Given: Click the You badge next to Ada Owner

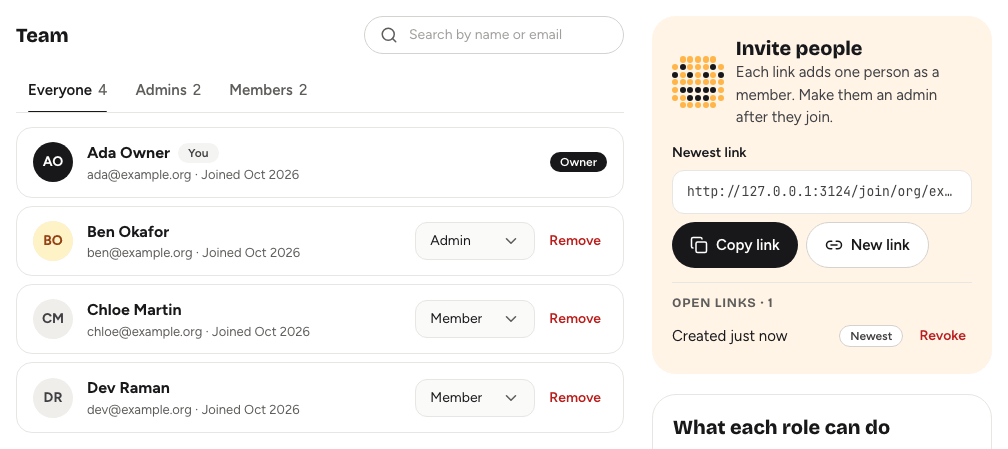Looking at the screenshot, I should pyautogui.click(x=198, y=153).
